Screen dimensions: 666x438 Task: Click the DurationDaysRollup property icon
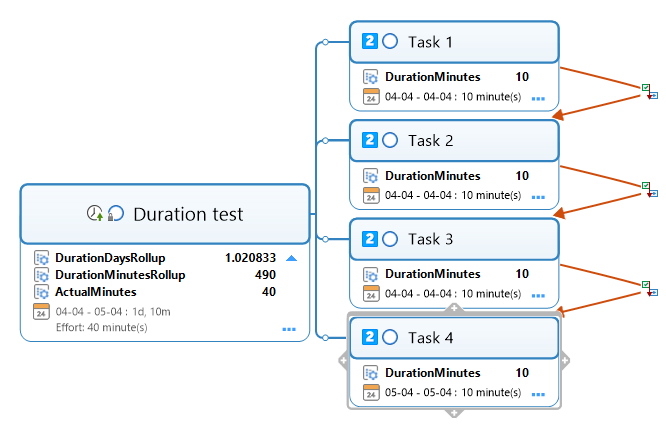[42, 258]
